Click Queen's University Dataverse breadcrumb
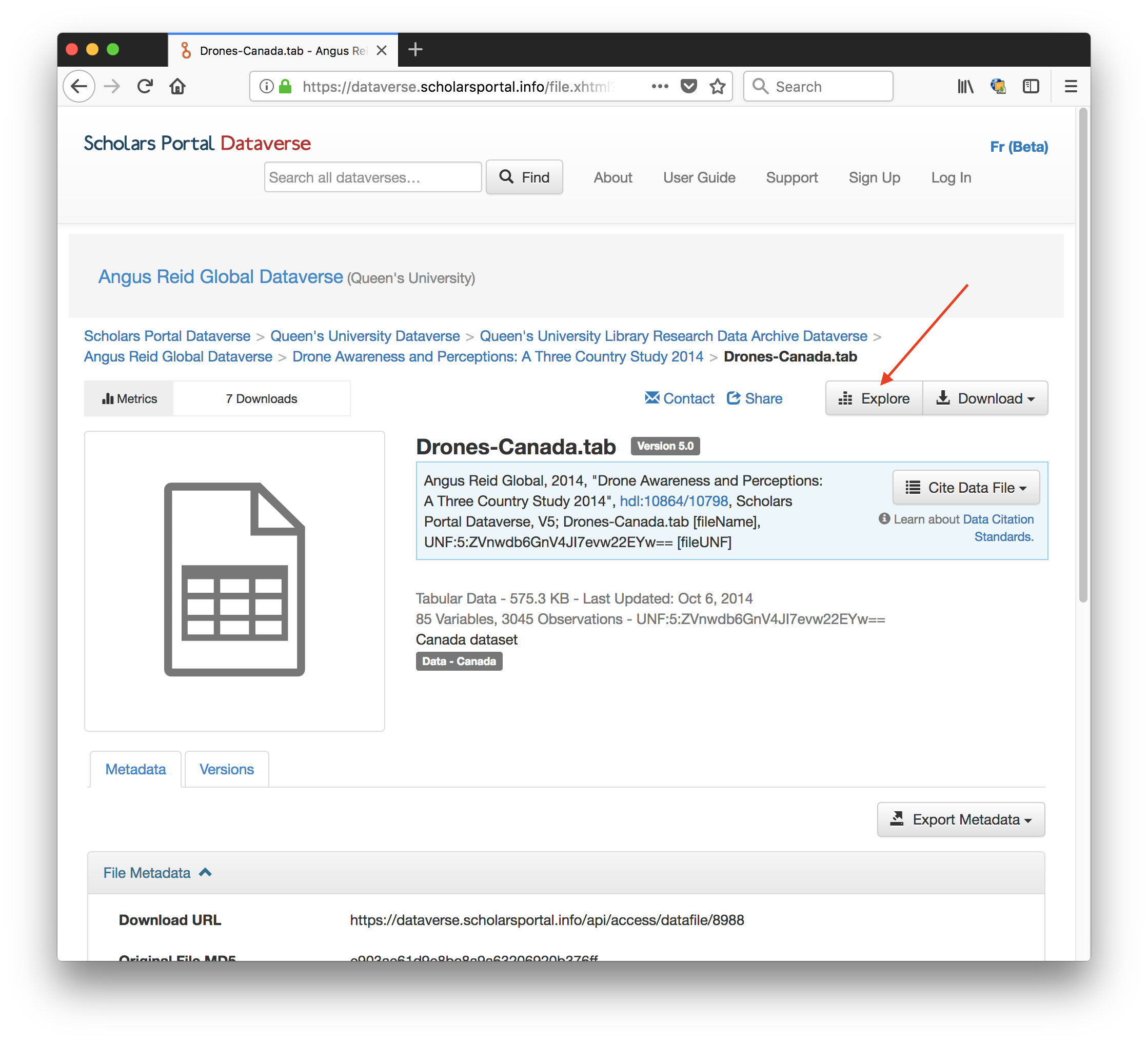The height and width of the screenshot is (1043, 1148). pyautogui.click(x=365, y=336)
